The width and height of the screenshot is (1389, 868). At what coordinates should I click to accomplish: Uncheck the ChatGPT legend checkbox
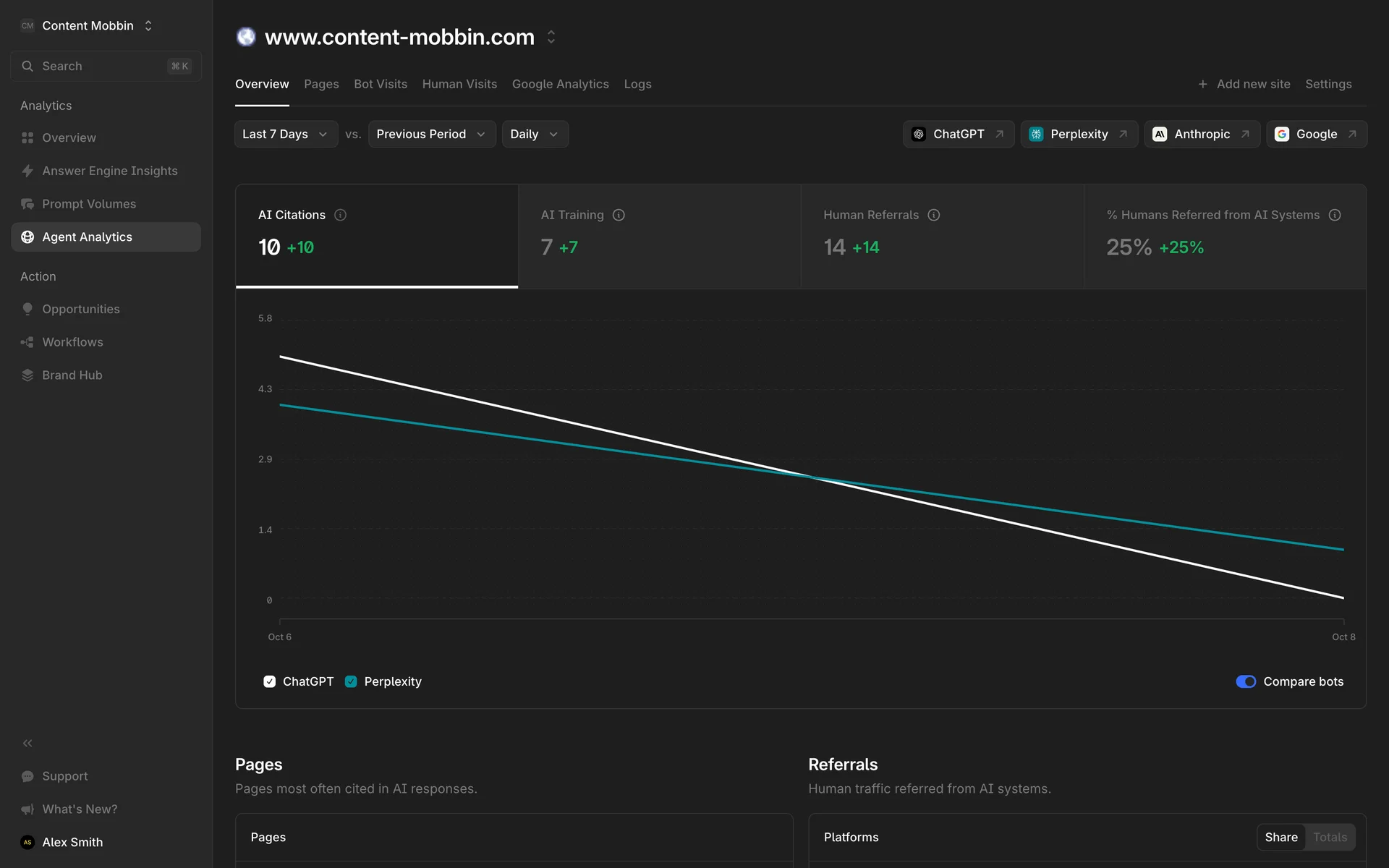pyautogui.click(x=270, y=681)
